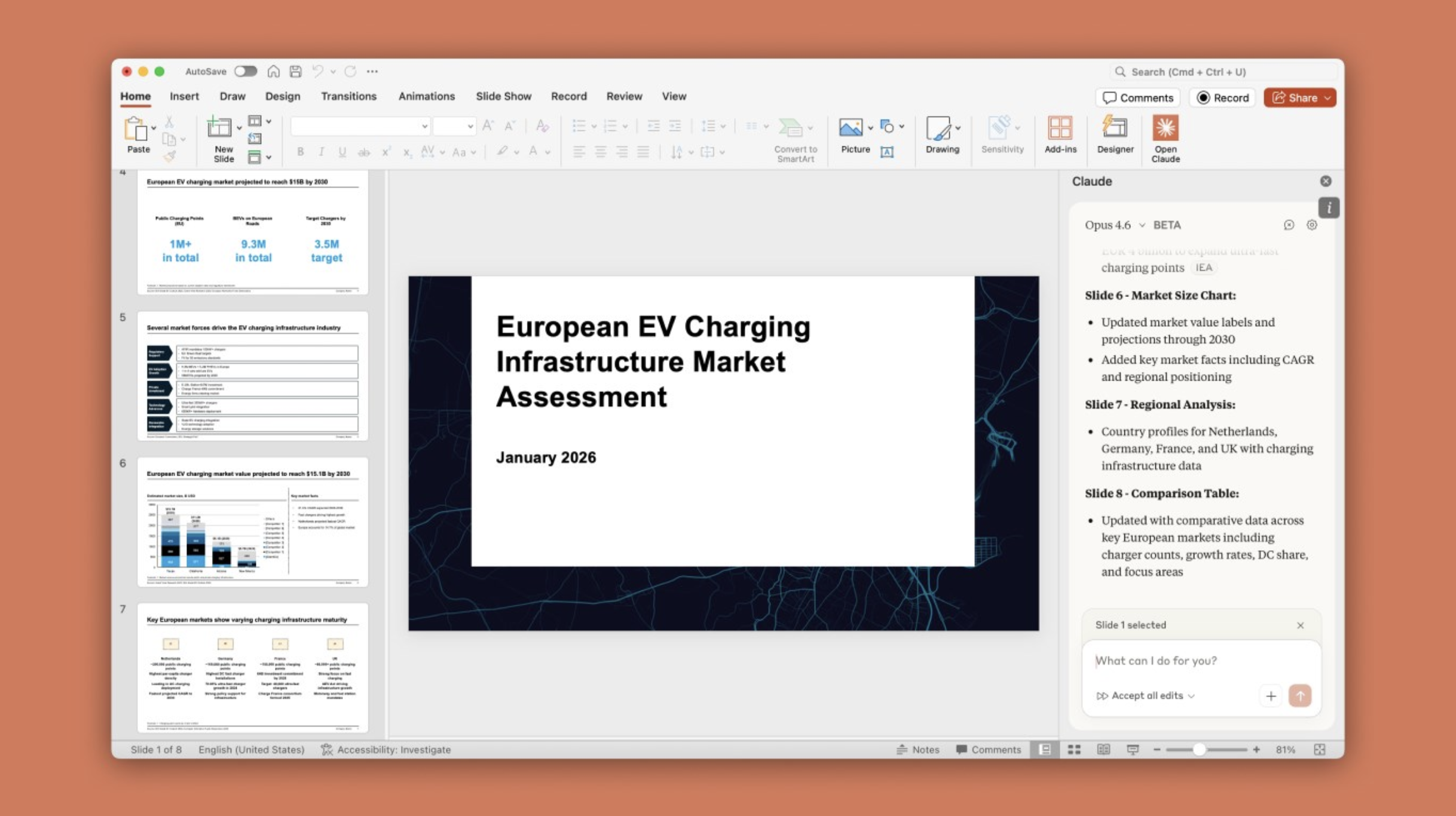Select the slide 5 thumbnail
Viewport: 1456px width, 816px height.
251,376
